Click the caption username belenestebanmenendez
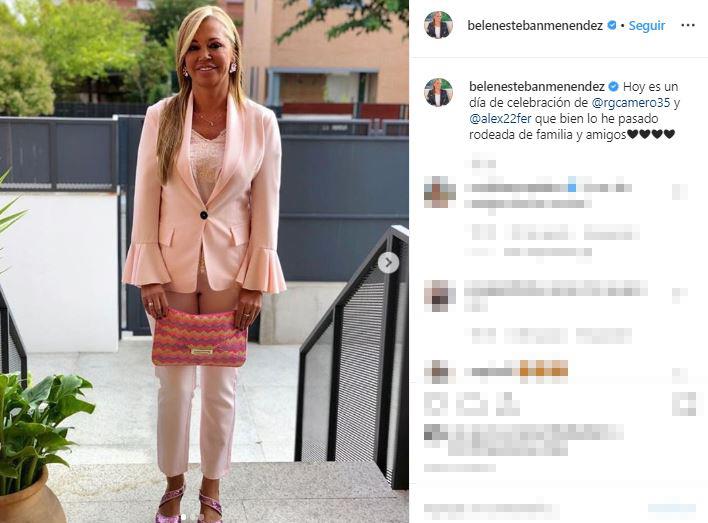Viewport: 708px width, 523px height. 537,86
